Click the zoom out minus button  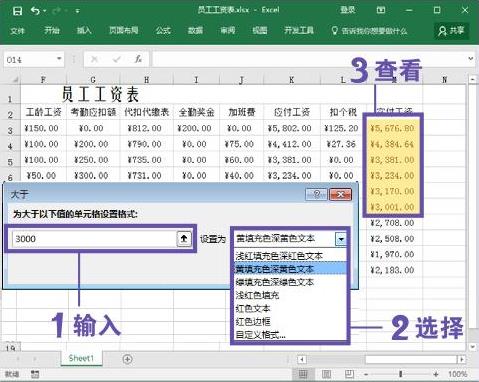(366, 374)
